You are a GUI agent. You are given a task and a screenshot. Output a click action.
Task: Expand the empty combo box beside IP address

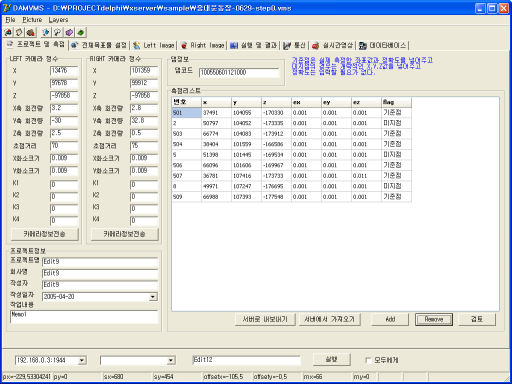pyautogui.click(x=171, y=360)
